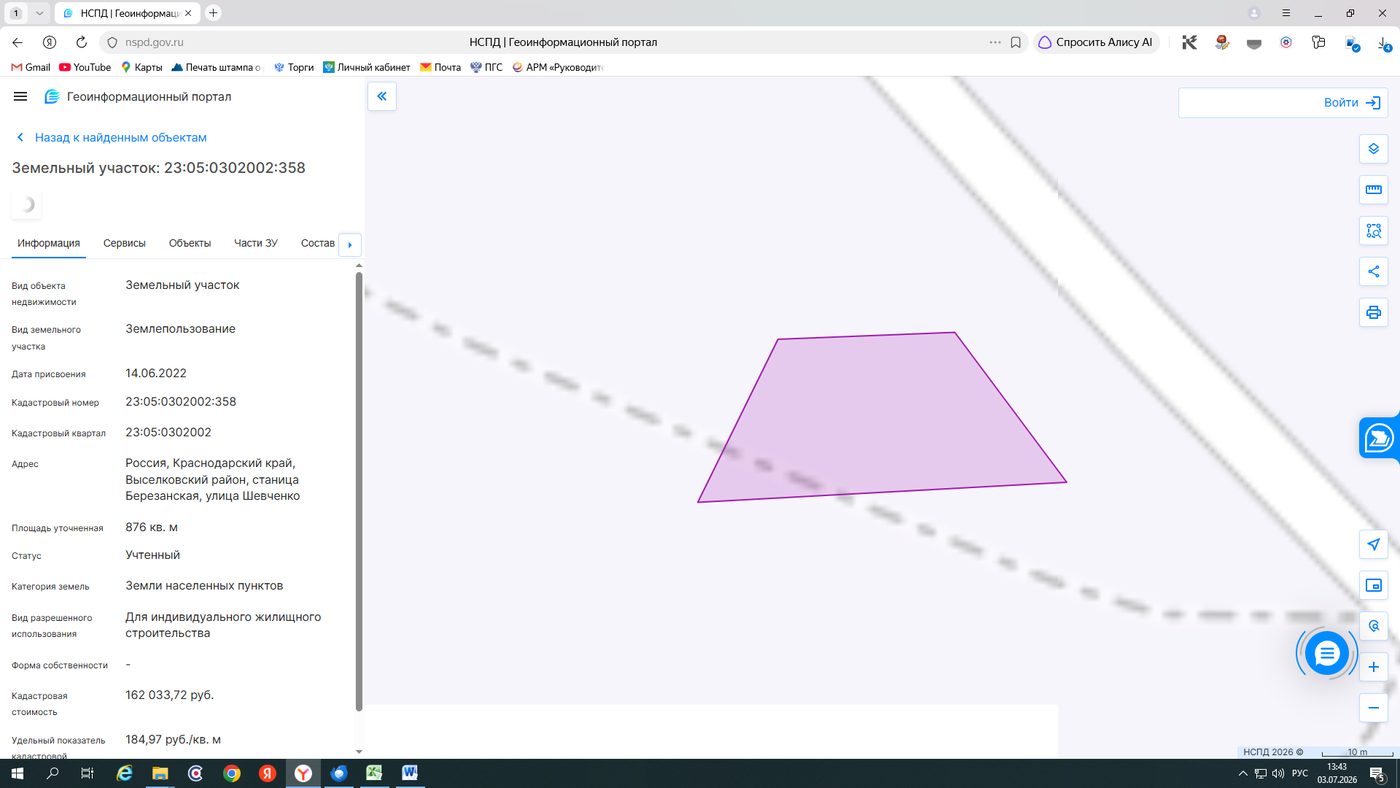Open the Торги bookmark

click(293, 67)
